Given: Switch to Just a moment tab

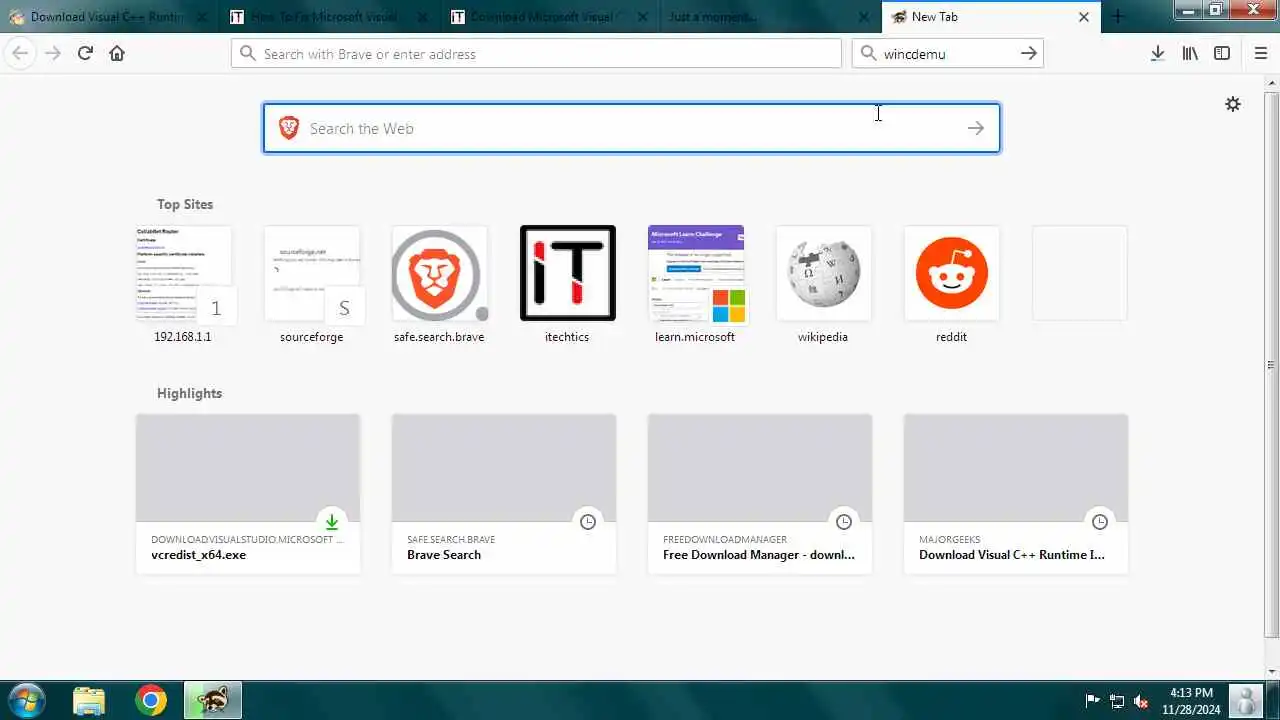Looking at the screenshot, I should pos(770,17).
